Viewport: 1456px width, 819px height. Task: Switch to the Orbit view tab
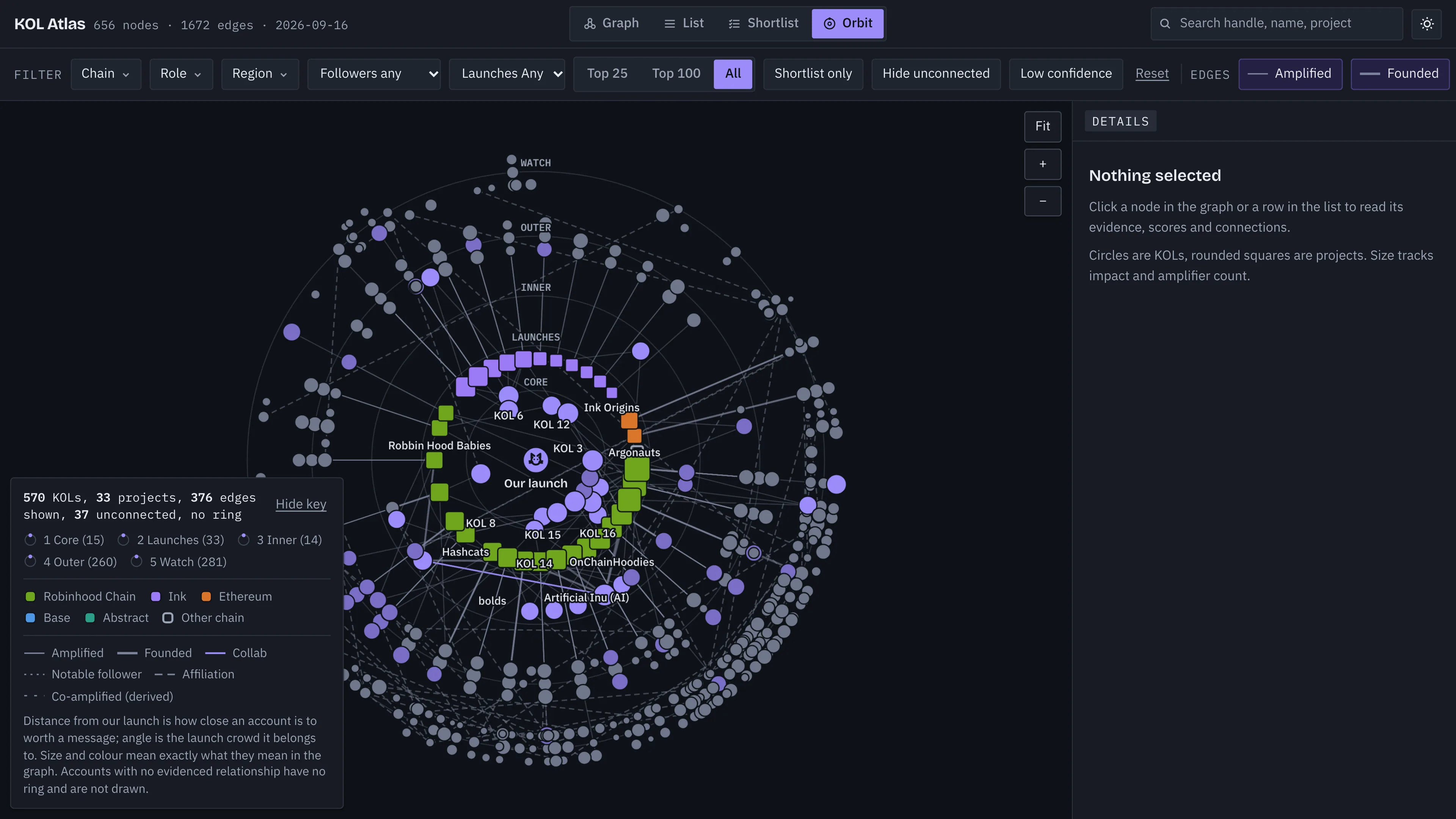pos(847,24)
